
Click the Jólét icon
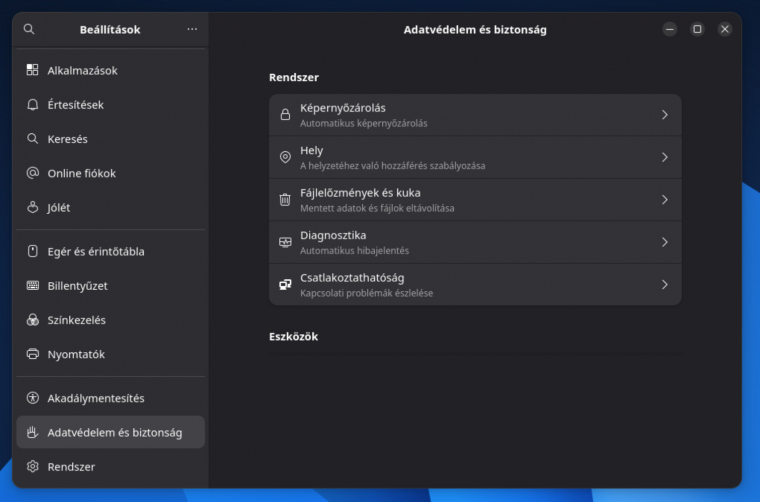coord(32,207)
